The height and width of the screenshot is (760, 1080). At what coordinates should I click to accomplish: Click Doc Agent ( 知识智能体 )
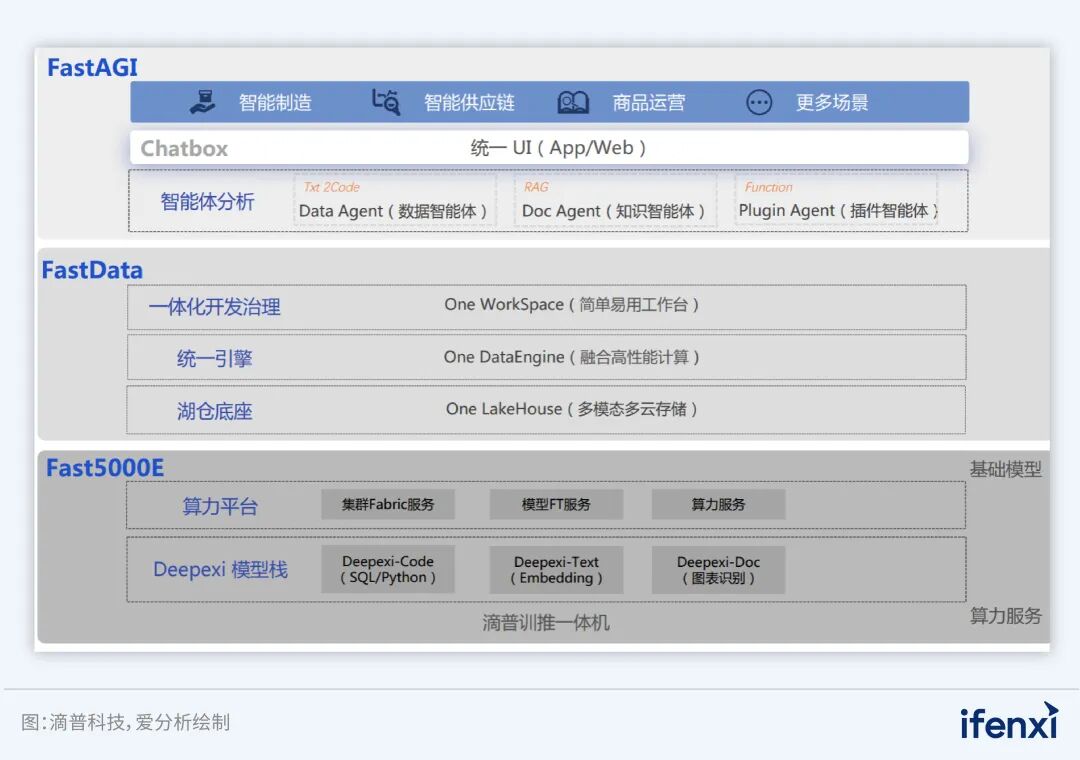point(613,211)
